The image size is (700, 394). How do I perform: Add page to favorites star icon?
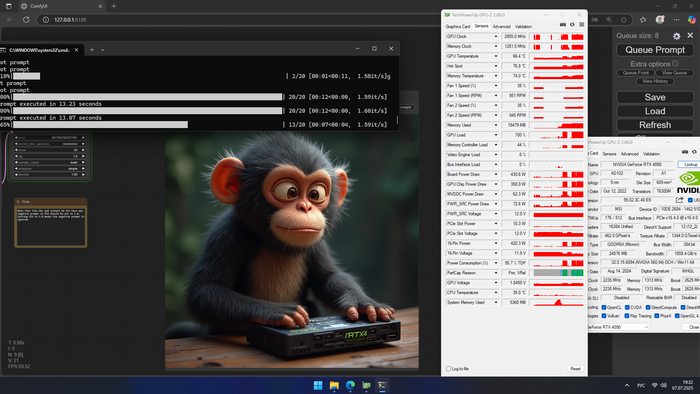[x=624, y=20]
